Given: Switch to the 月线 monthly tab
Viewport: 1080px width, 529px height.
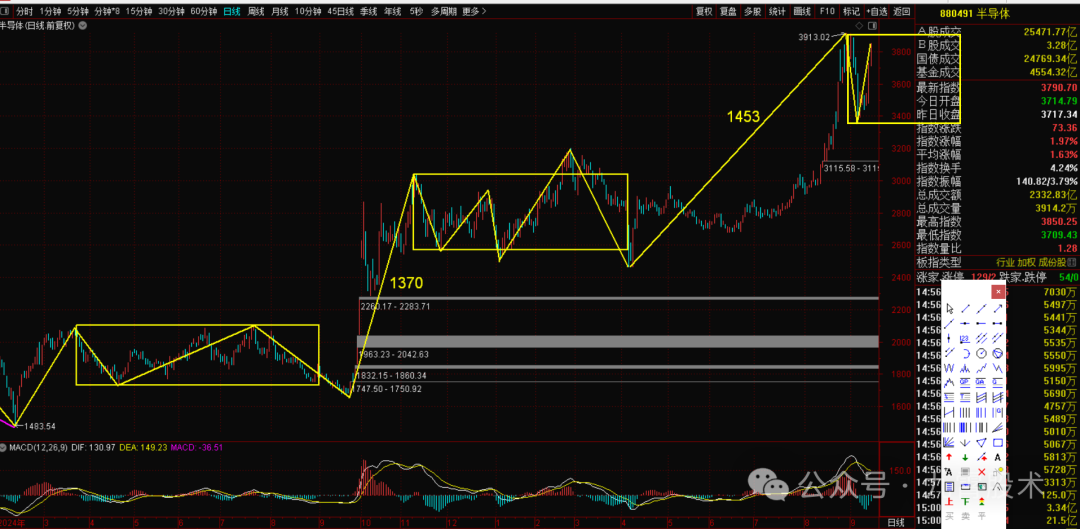Looking at the screenshot, I should click(x=280, y=11).
